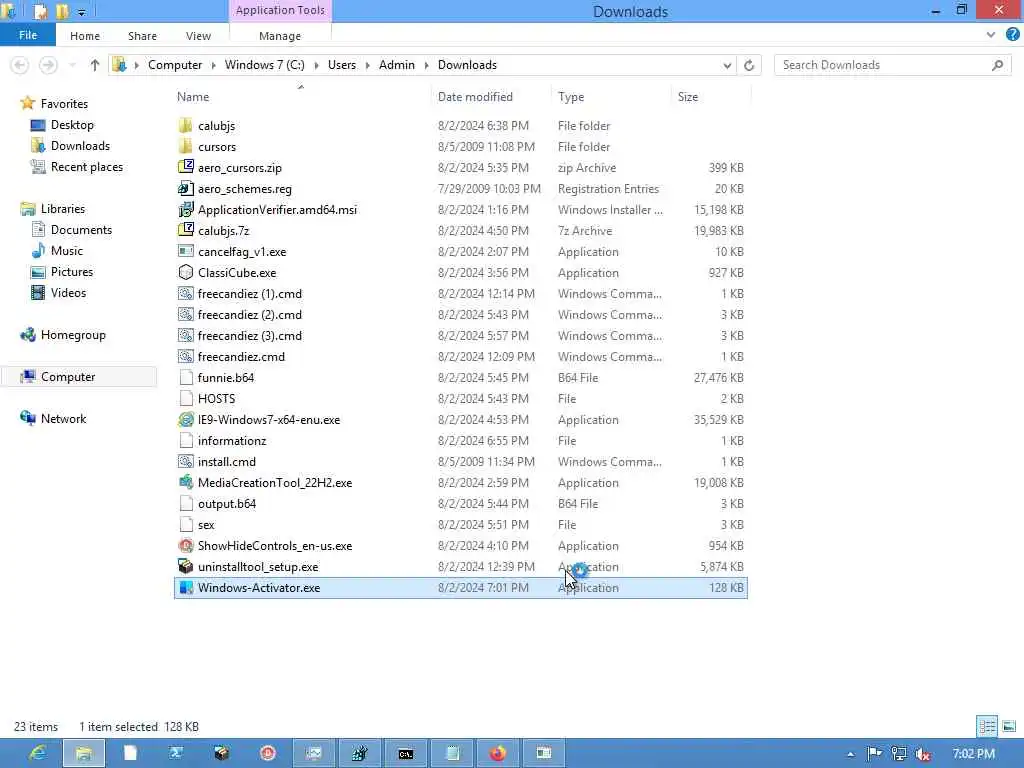Select the informationz file row
The width and height of the screenshot is (1024, 768).
(460, 440)
